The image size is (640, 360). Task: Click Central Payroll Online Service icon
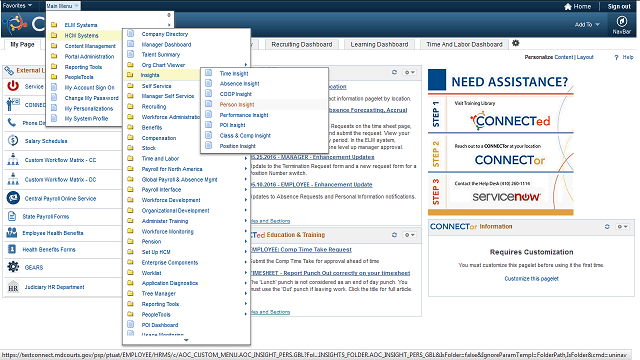pyautogui.click(x=13, y=198)
